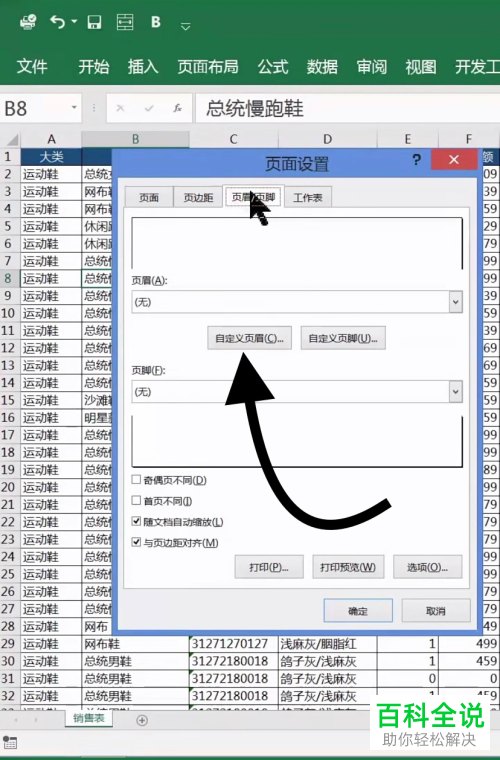Click the name box showing B8
This screenshot has width=500, height=760.
(x=34, y=108)
